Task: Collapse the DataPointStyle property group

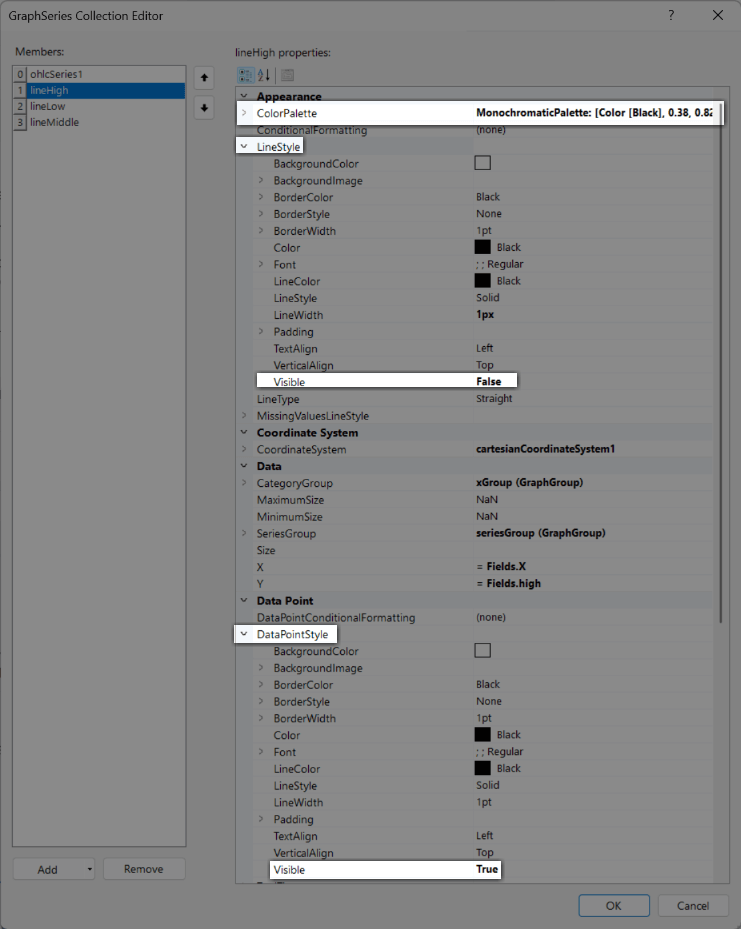Action: (244, 634)
